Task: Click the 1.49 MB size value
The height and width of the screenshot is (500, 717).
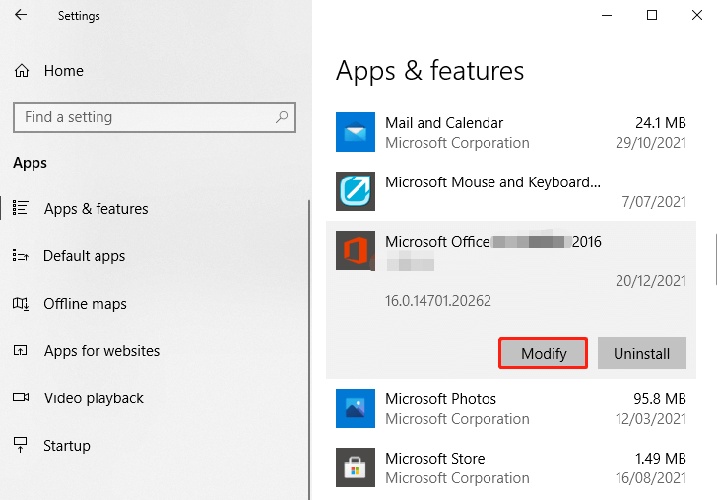Action: tap(660, 458)
